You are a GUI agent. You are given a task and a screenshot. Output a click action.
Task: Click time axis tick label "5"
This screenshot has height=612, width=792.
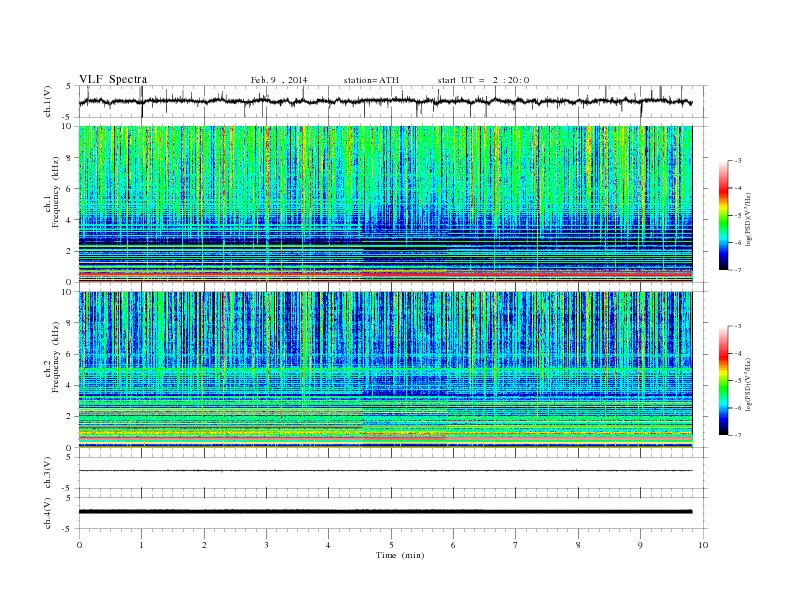click(391, 545)
